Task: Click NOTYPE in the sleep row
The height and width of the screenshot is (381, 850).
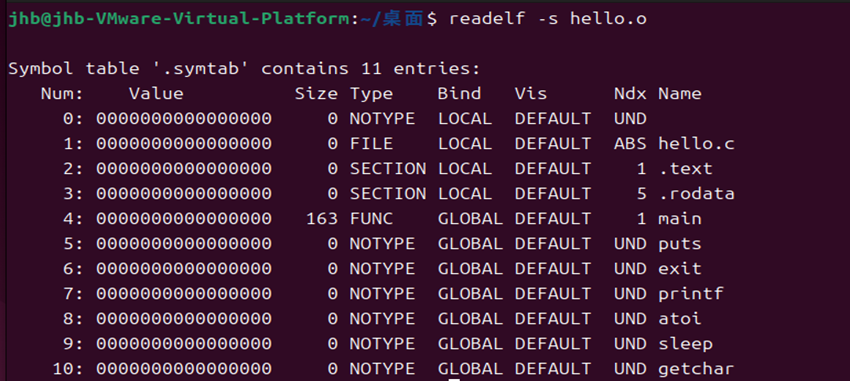Action: (x=382, y=343)
